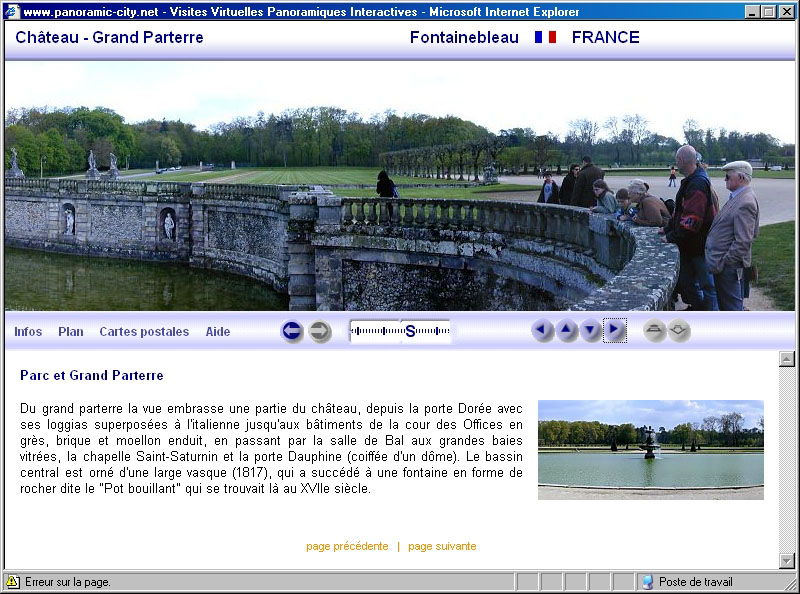Click the 'Château - Grand Parterre' heading
This screenshot has width=800, height=594.
pyautogui.click(x=109, y=37)
